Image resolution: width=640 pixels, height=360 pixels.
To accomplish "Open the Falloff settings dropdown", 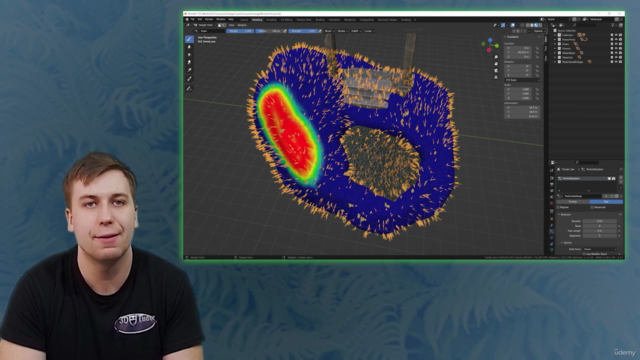I will click(x=356, y=31).
